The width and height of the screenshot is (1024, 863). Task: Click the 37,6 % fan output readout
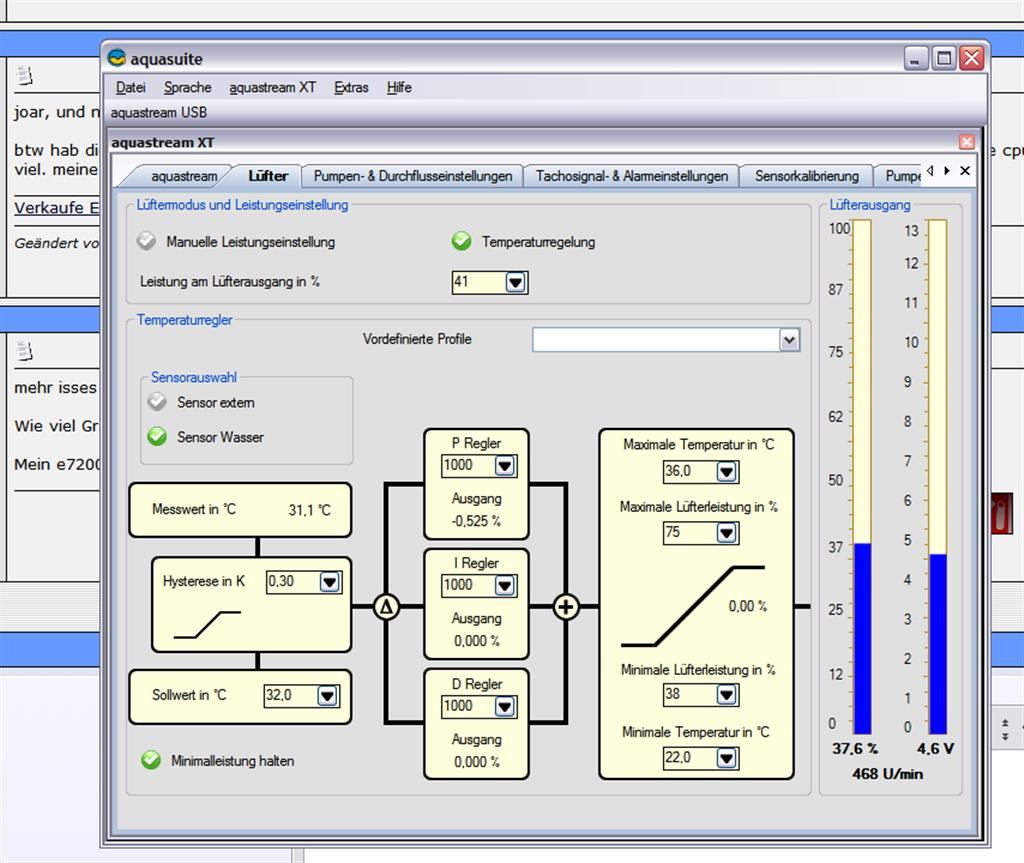[x=855, y=749]
